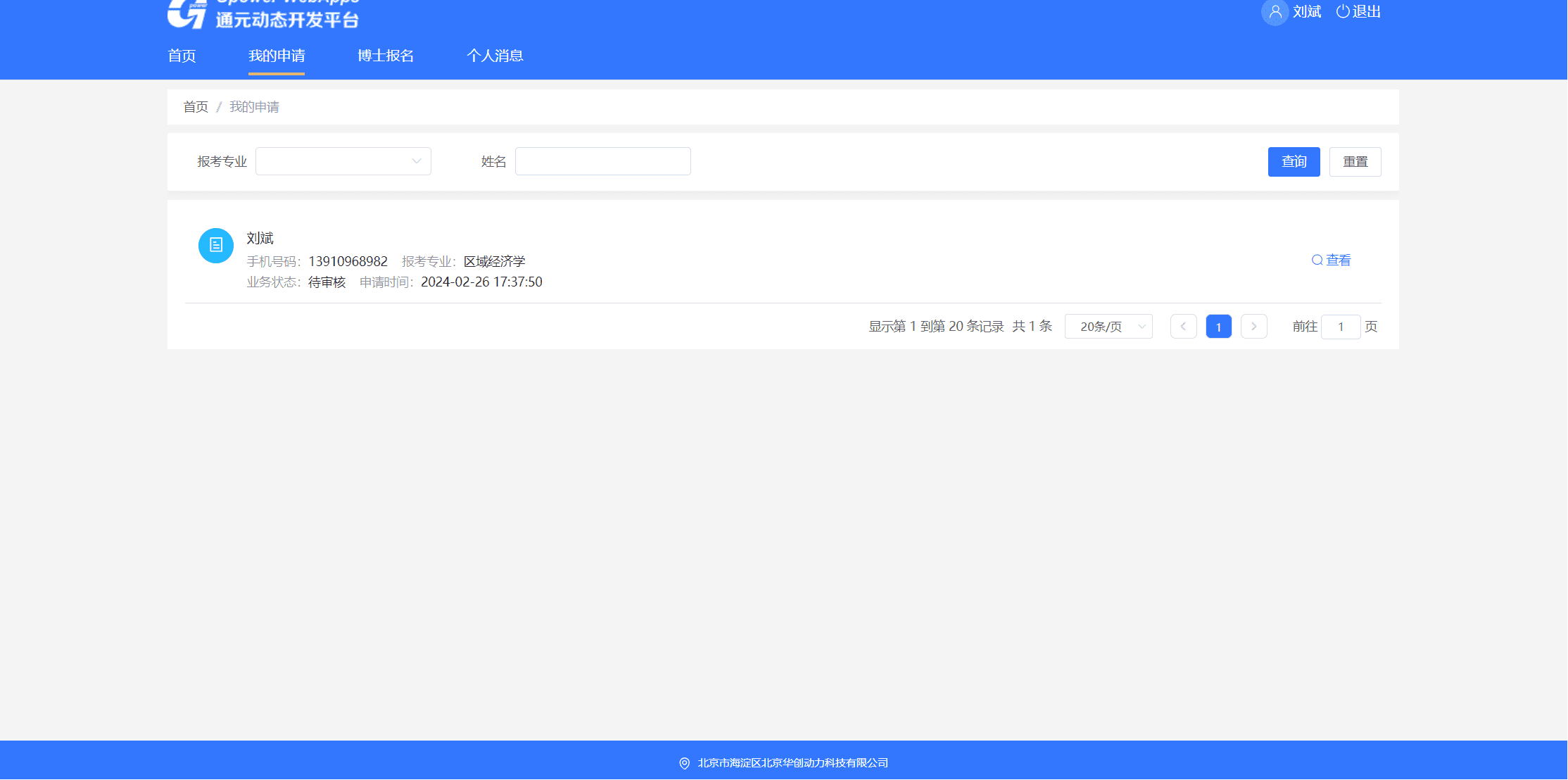The width and height of the screenshot is (1568, 780).
Task: Click the 重置 reset button
Action: (x=1354, y=161)
